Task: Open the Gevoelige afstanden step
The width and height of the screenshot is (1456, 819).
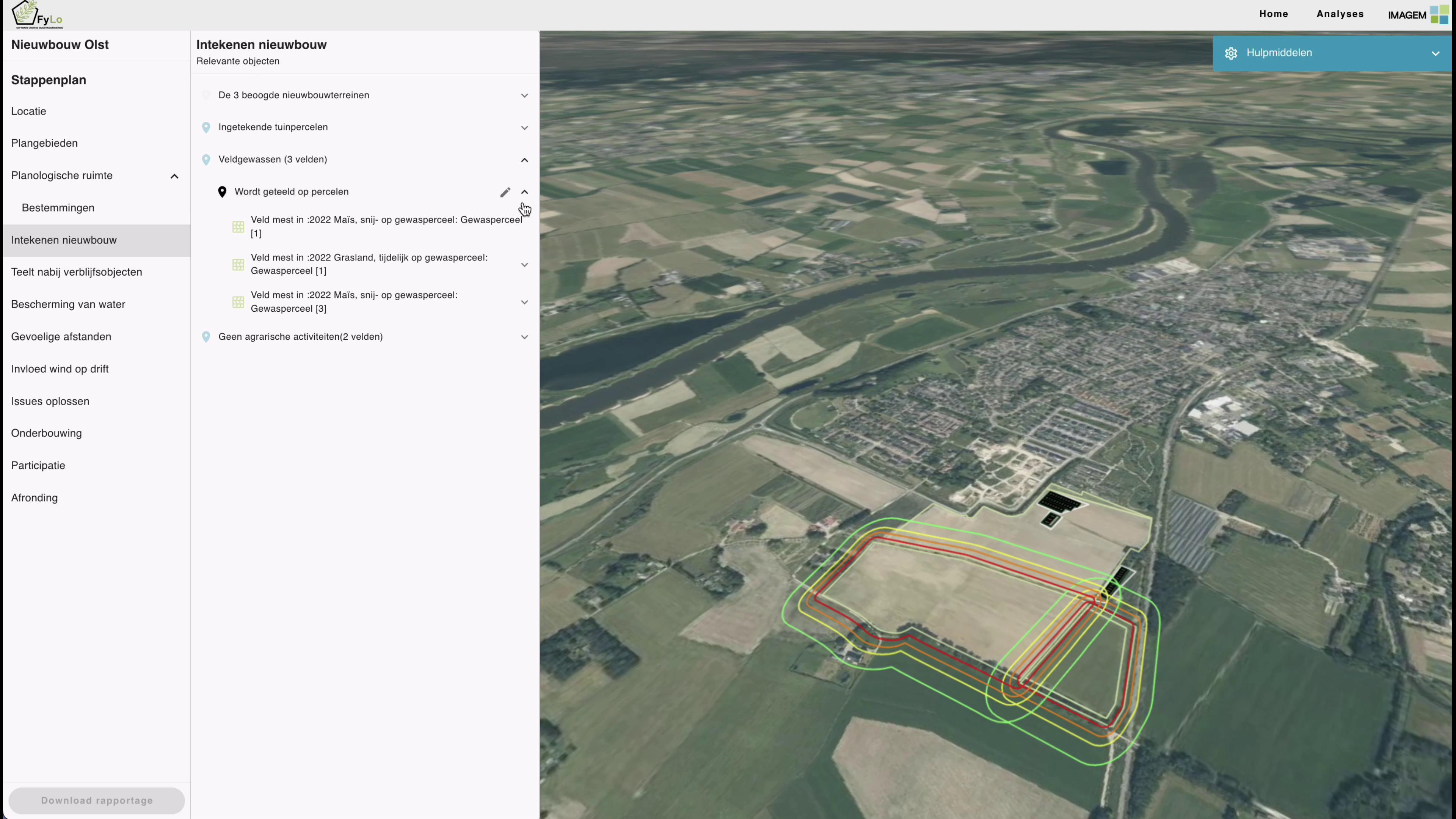Action: [x=61, y=337]
